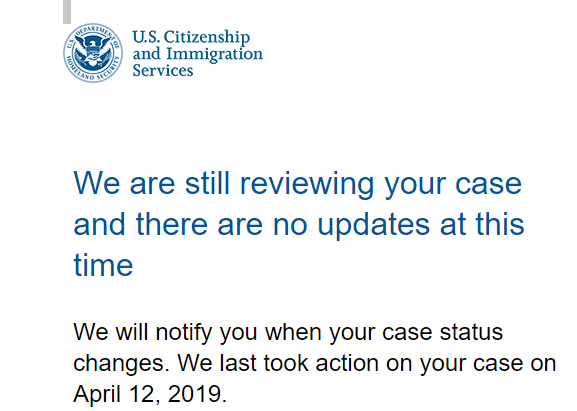Click the word 'reviewing' in the heading
Image resolution: width=577 pixels, height=411 pixels.
coord(307,184)
